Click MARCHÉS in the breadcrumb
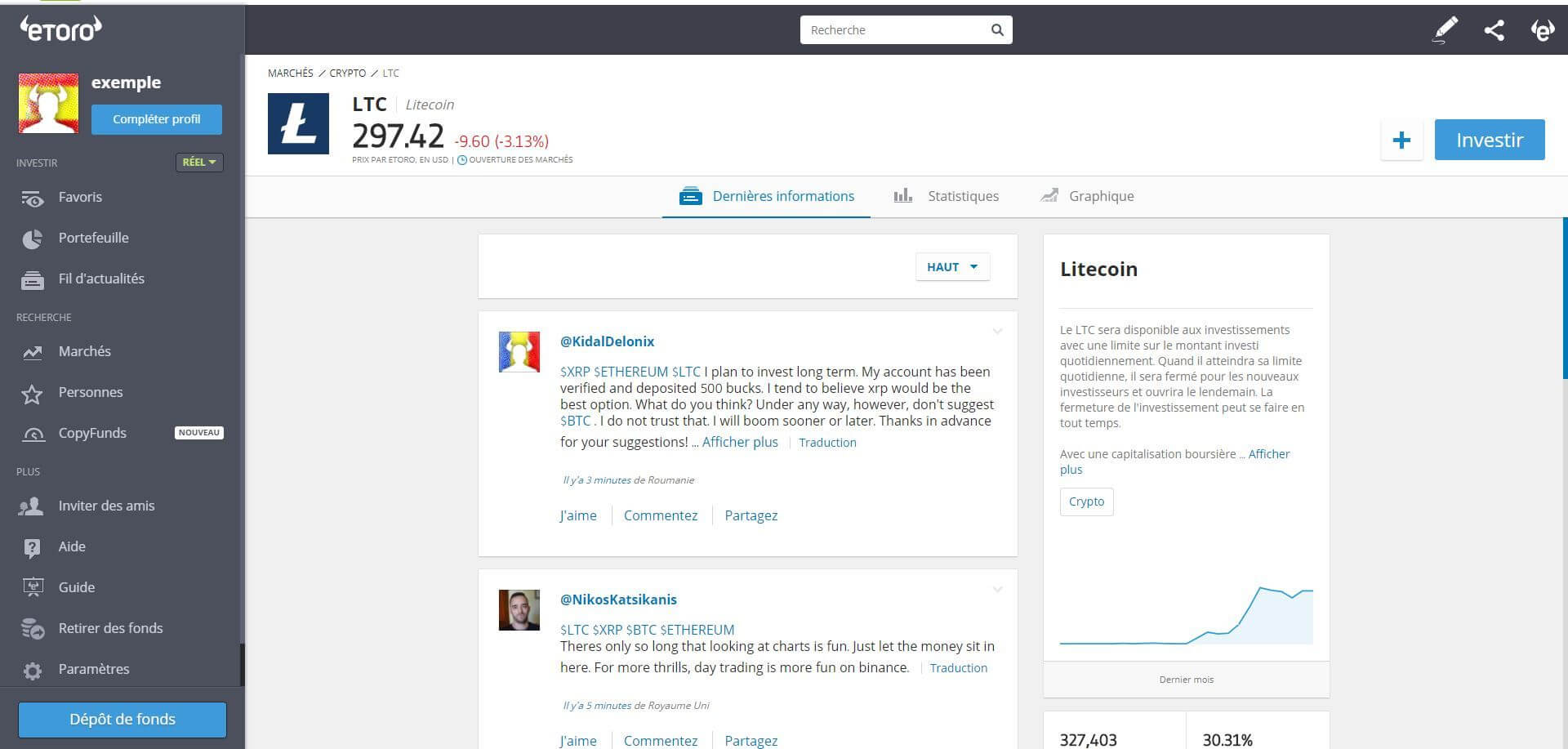The width and height of the screenshot is (1568, 749). click(291, 74)
